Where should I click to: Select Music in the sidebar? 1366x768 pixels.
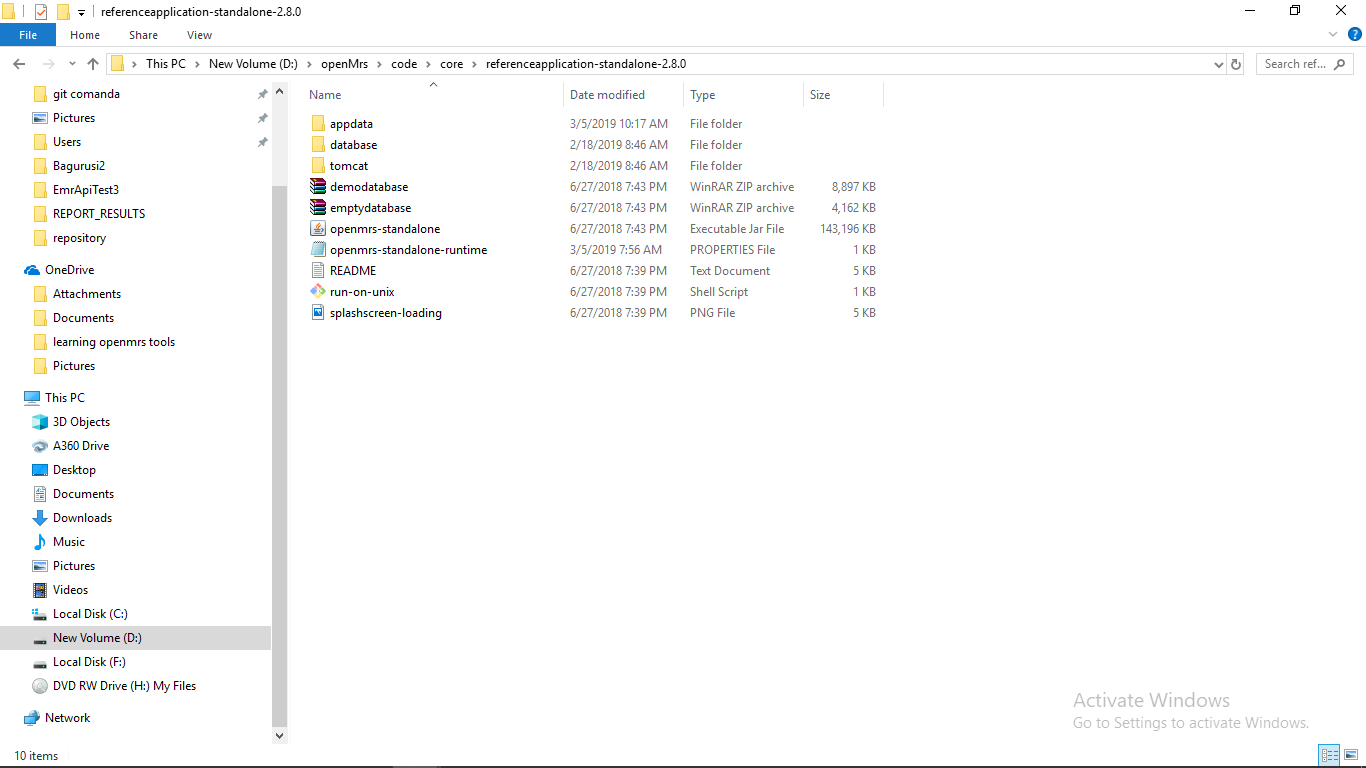click(x=69, y=542)
